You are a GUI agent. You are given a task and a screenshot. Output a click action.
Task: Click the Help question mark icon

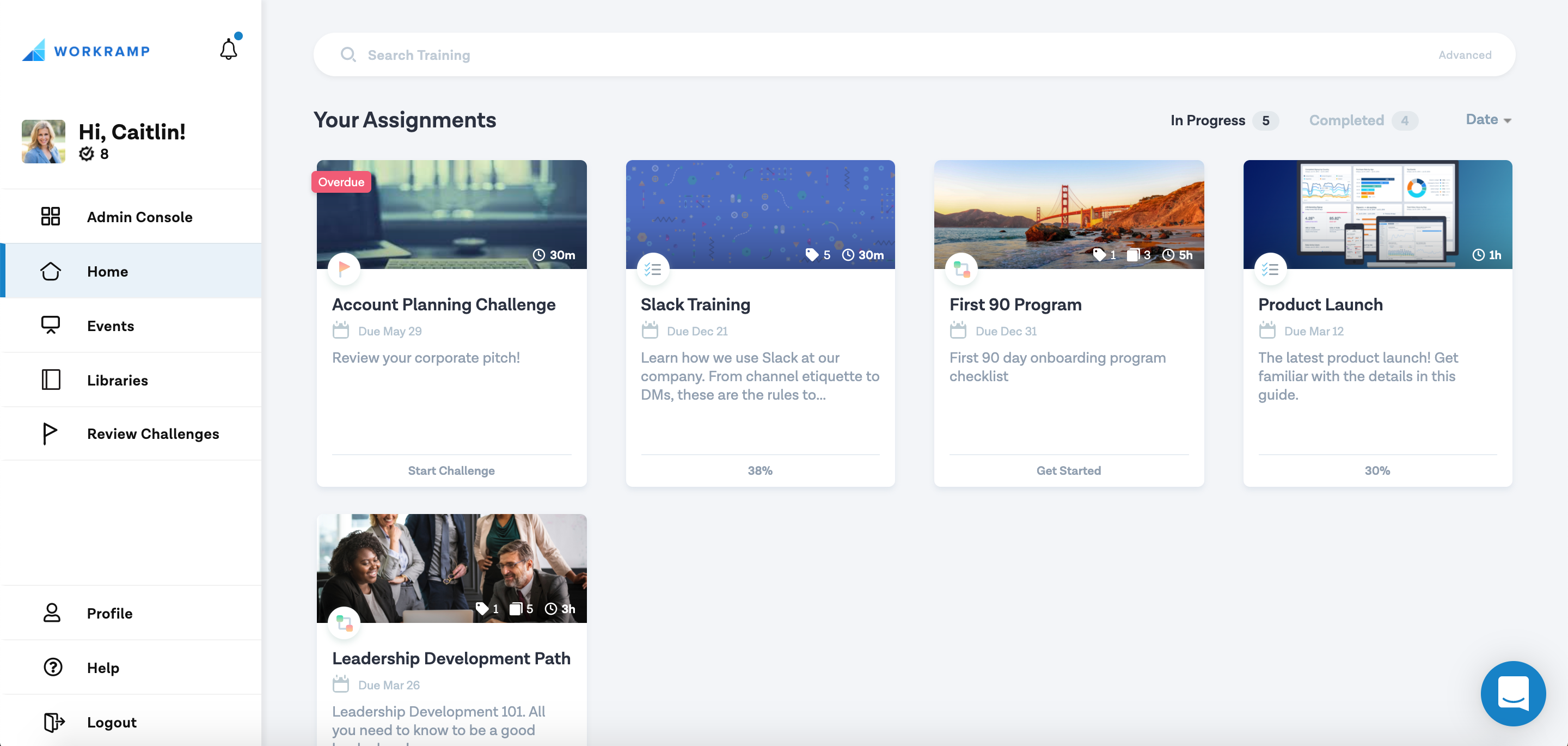click(x=53, y=668)
